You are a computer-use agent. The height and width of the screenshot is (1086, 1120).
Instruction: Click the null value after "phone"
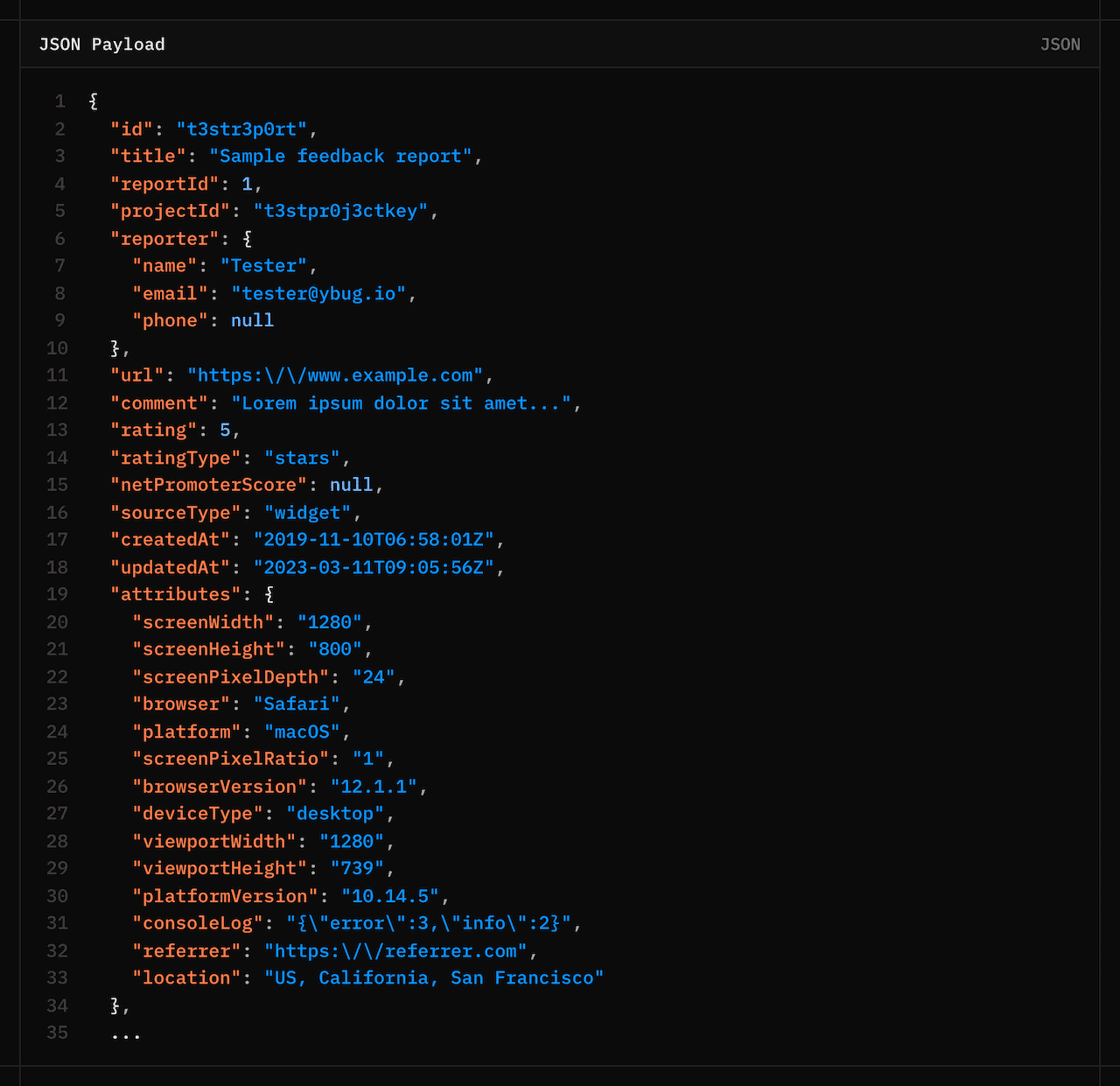(x=253, y=320)
